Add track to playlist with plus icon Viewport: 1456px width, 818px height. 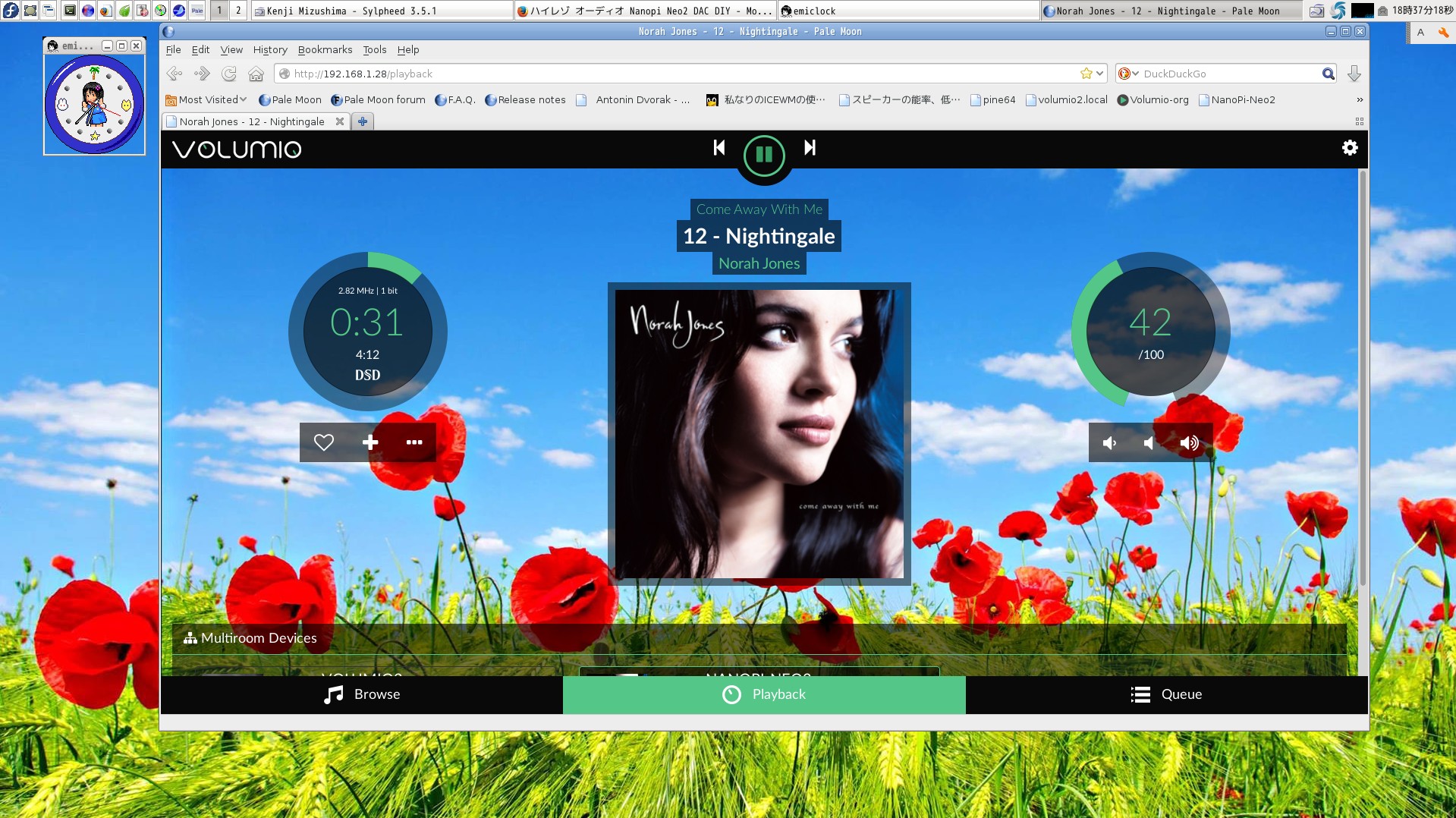[x=370, y=442]
